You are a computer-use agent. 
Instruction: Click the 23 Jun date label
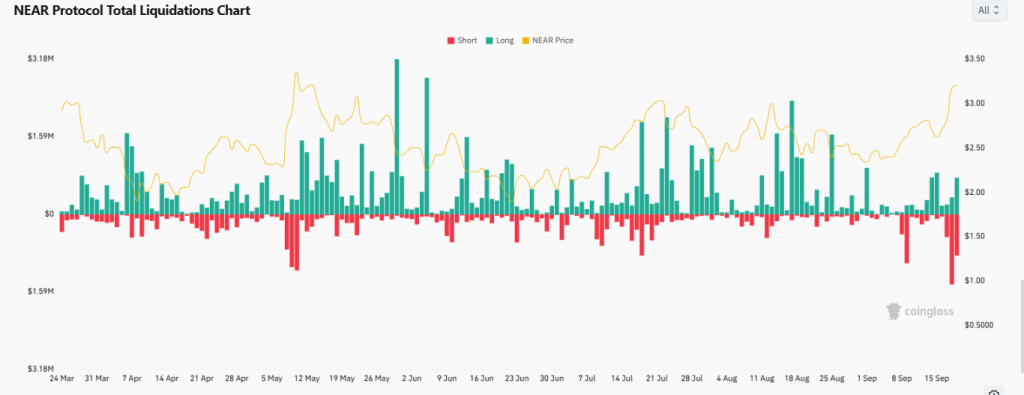tap(517, 378)
